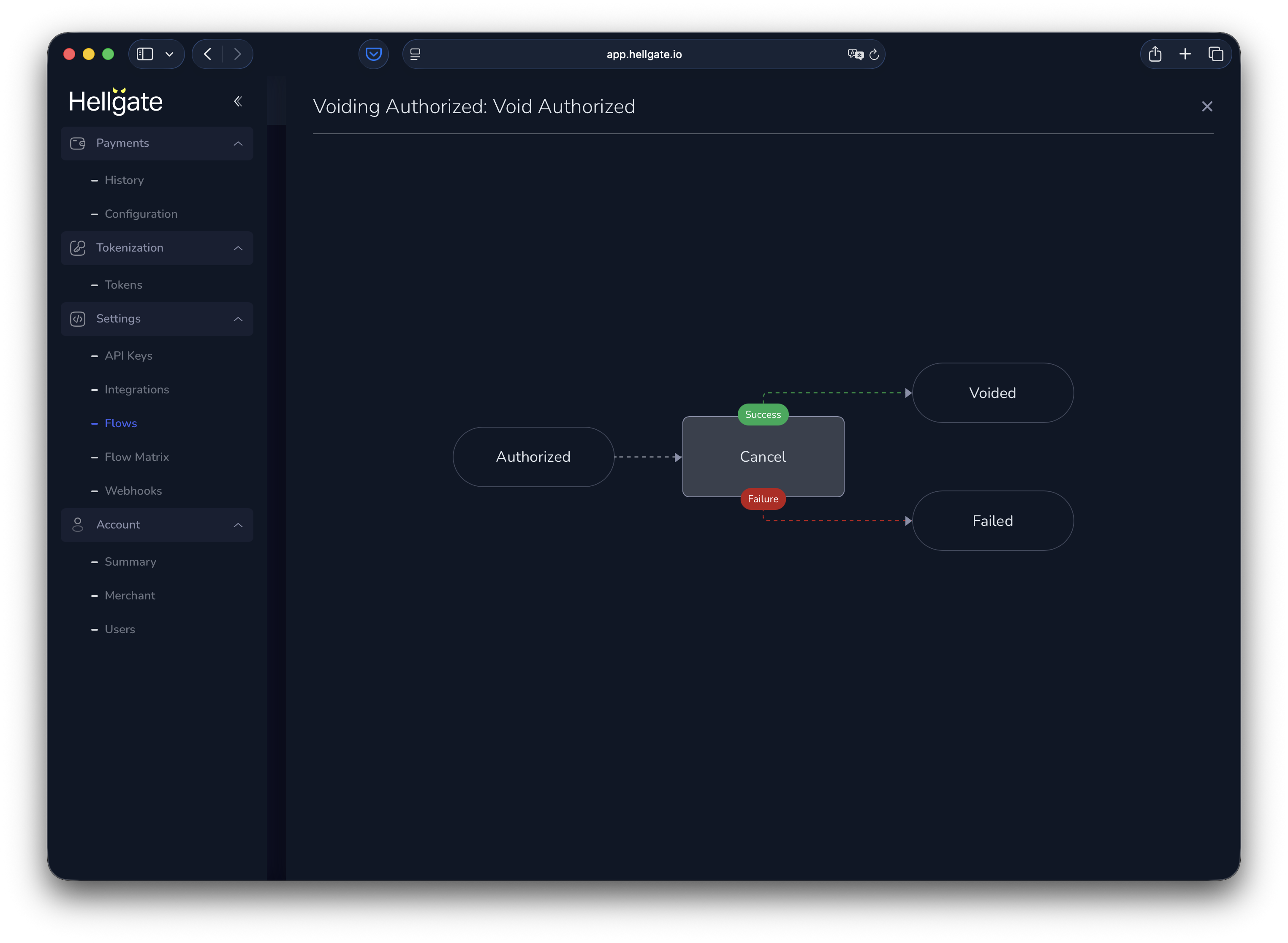Click the Payments wallet icon in sidebar
Viewport: 1288px width, 943px height.
coord(78,143)
